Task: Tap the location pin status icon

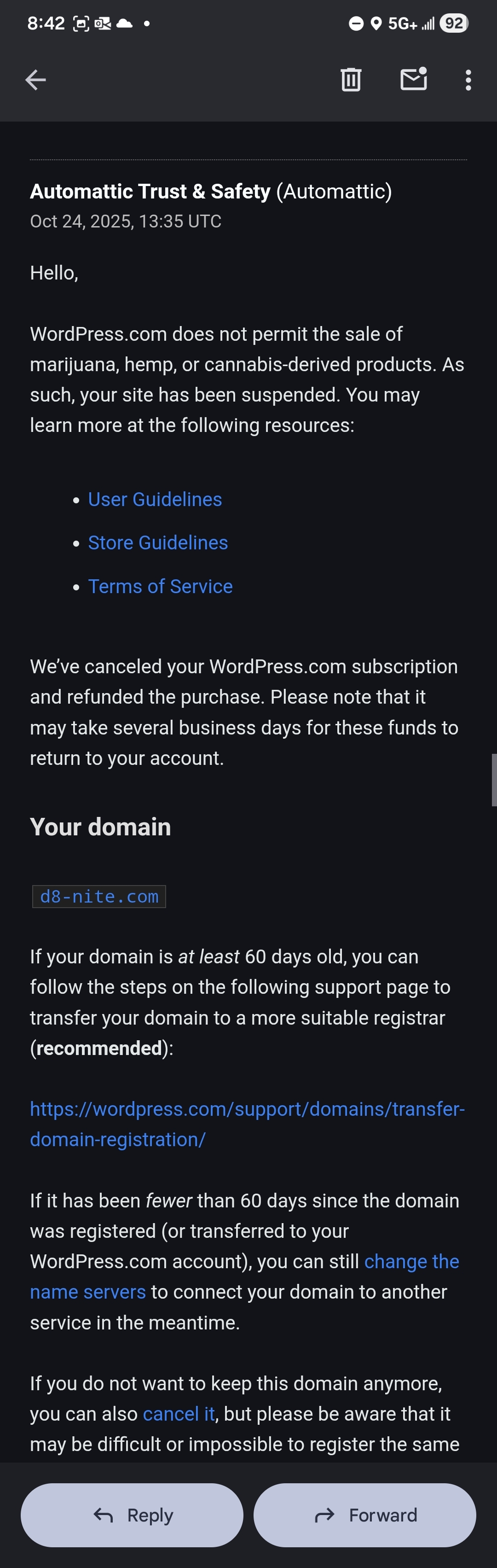Action: (376, 24)
